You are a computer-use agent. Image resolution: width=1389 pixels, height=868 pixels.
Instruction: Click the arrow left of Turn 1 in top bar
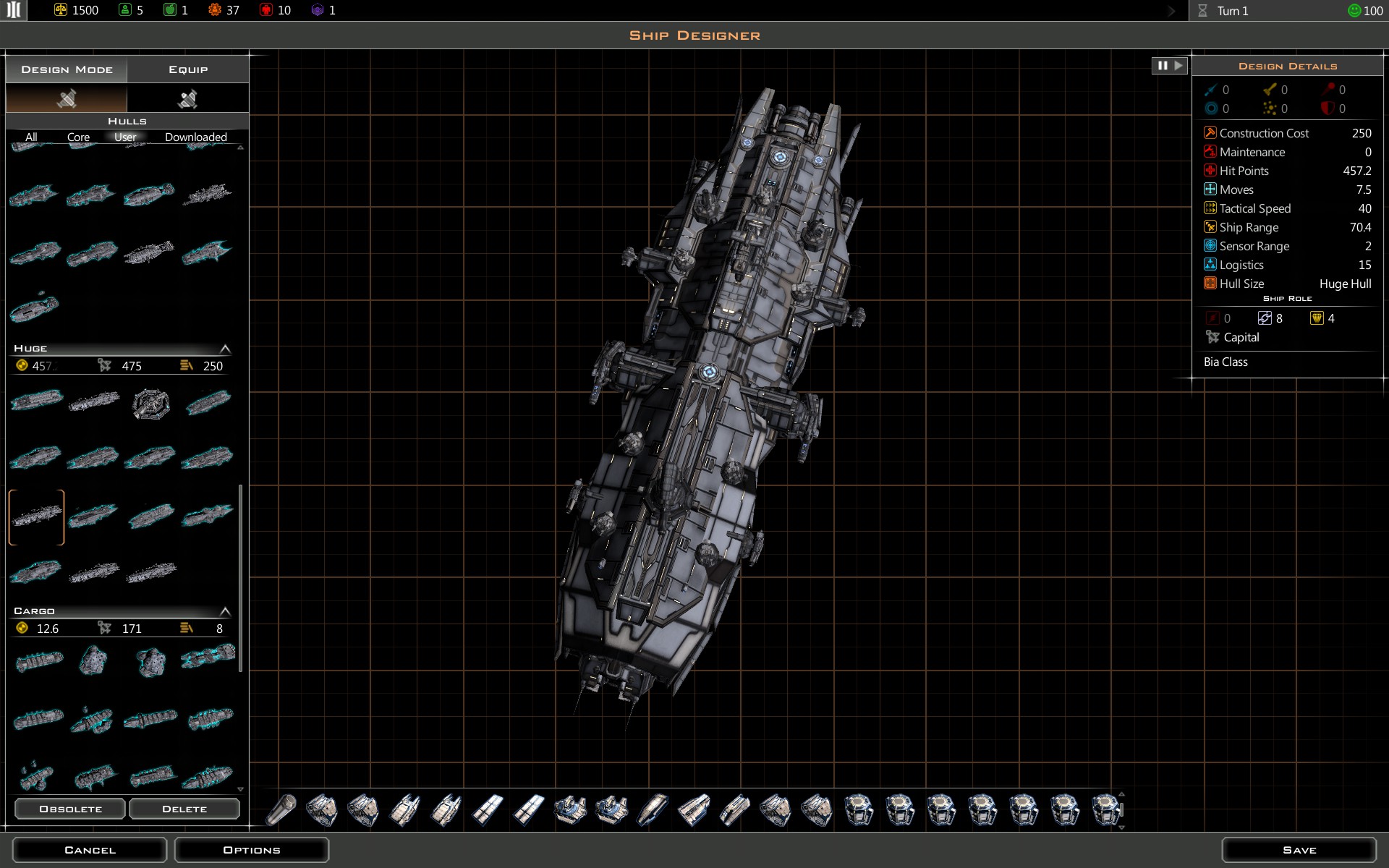click(1172, 11)
